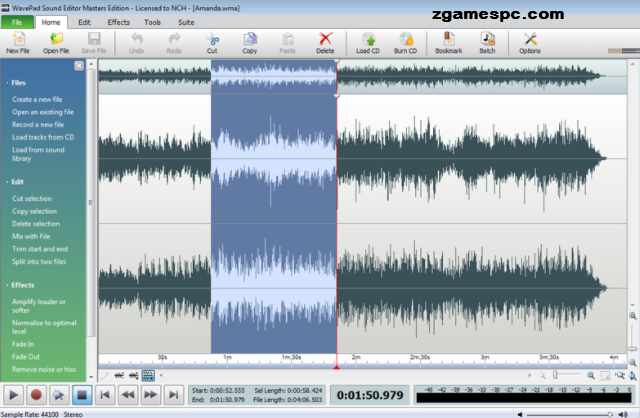Switch to the Suite tab
640x418 pixels.
(186, 22)
